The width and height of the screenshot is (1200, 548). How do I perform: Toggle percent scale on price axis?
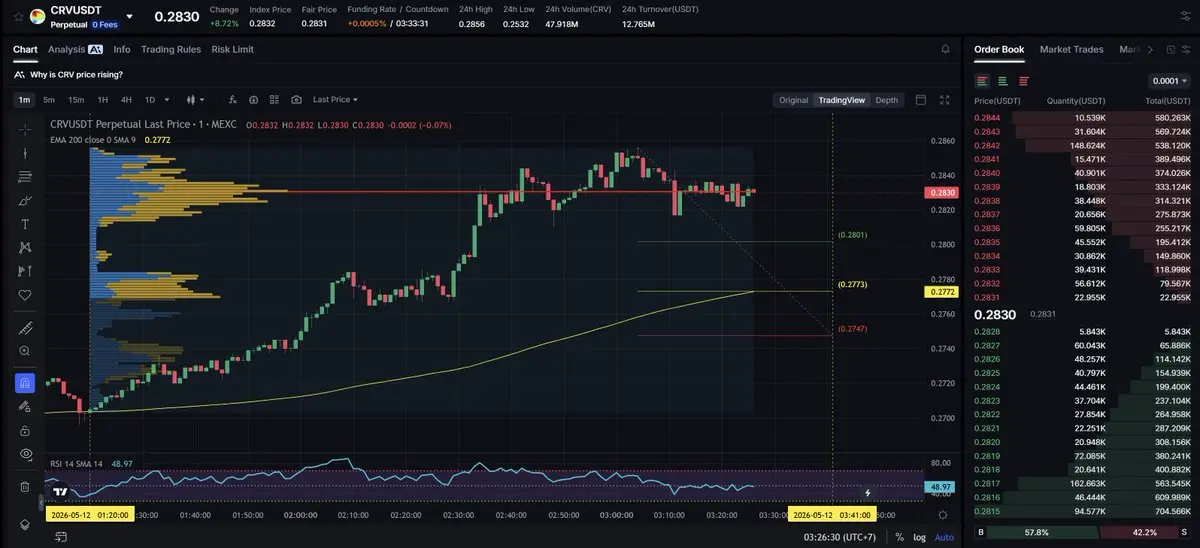pos(899,537)
